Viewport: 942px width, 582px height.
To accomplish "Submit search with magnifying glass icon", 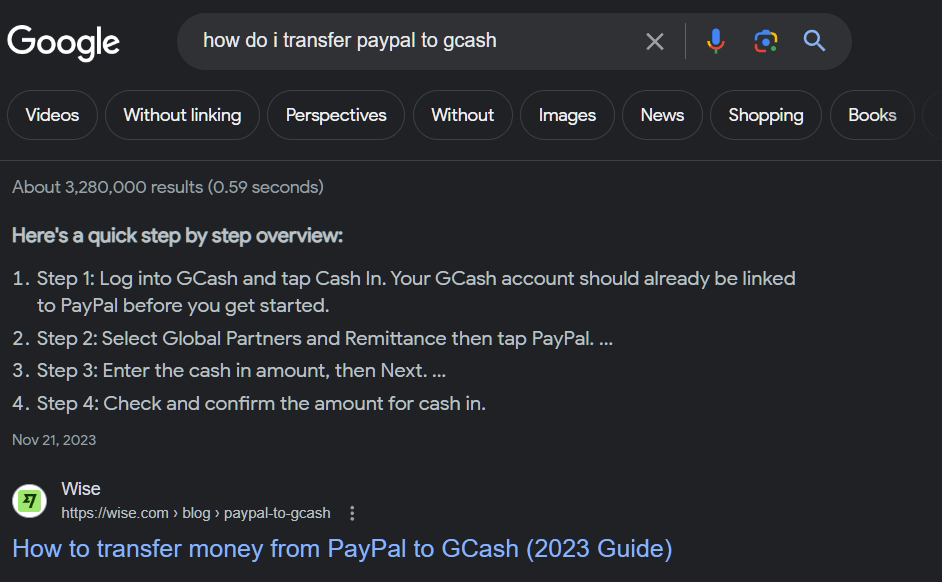I will tap(815, 41).
